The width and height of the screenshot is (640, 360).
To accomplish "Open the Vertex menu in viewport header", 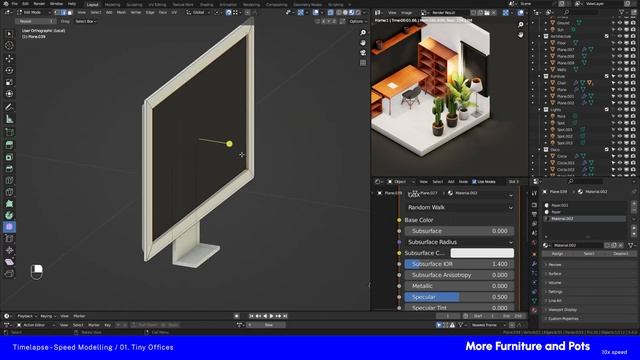I will coord(136,13).
